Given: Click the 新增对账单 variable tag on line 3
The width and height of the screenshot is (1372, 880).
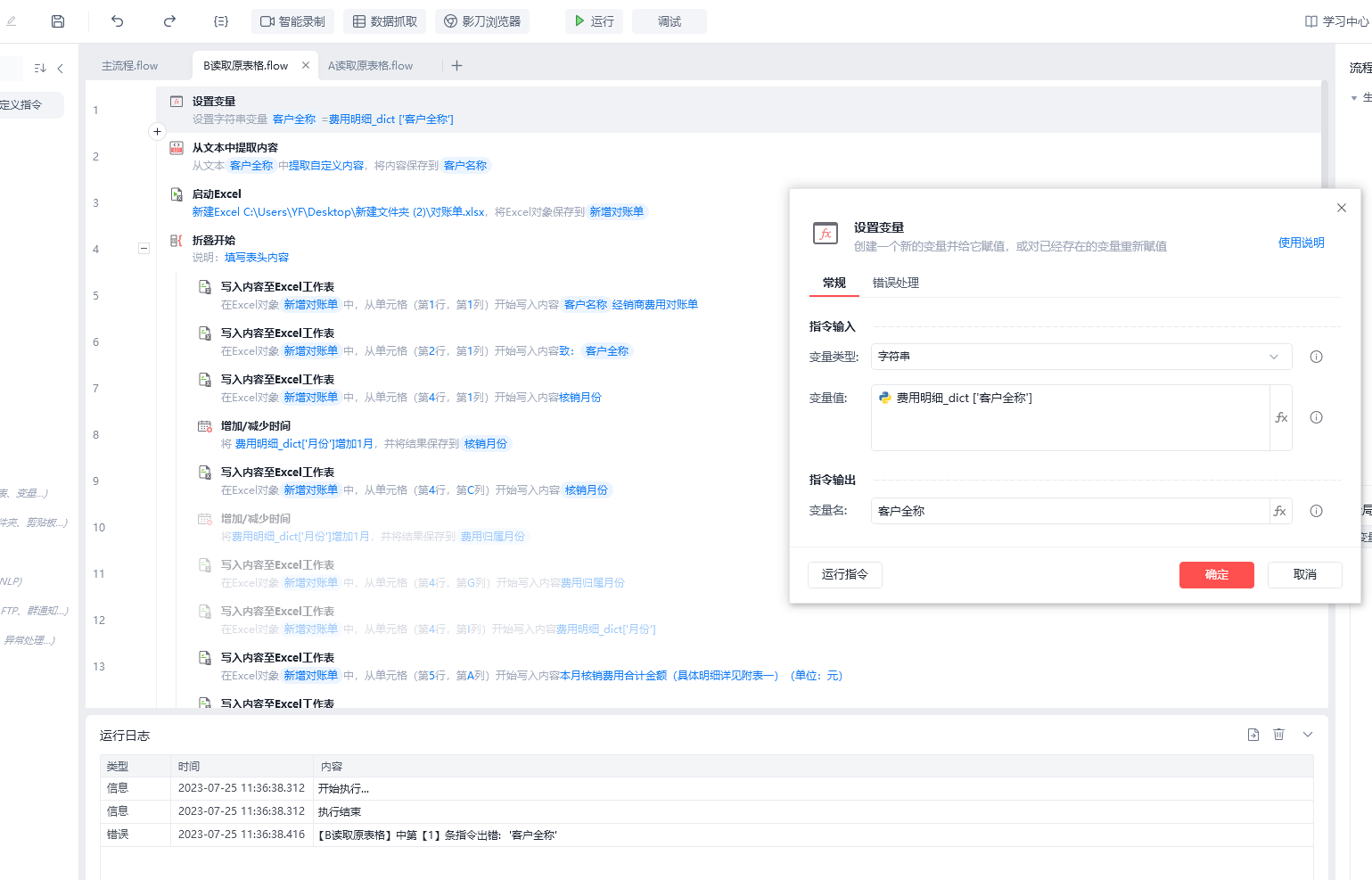Looking at the screenshot, I should (617, 212).
